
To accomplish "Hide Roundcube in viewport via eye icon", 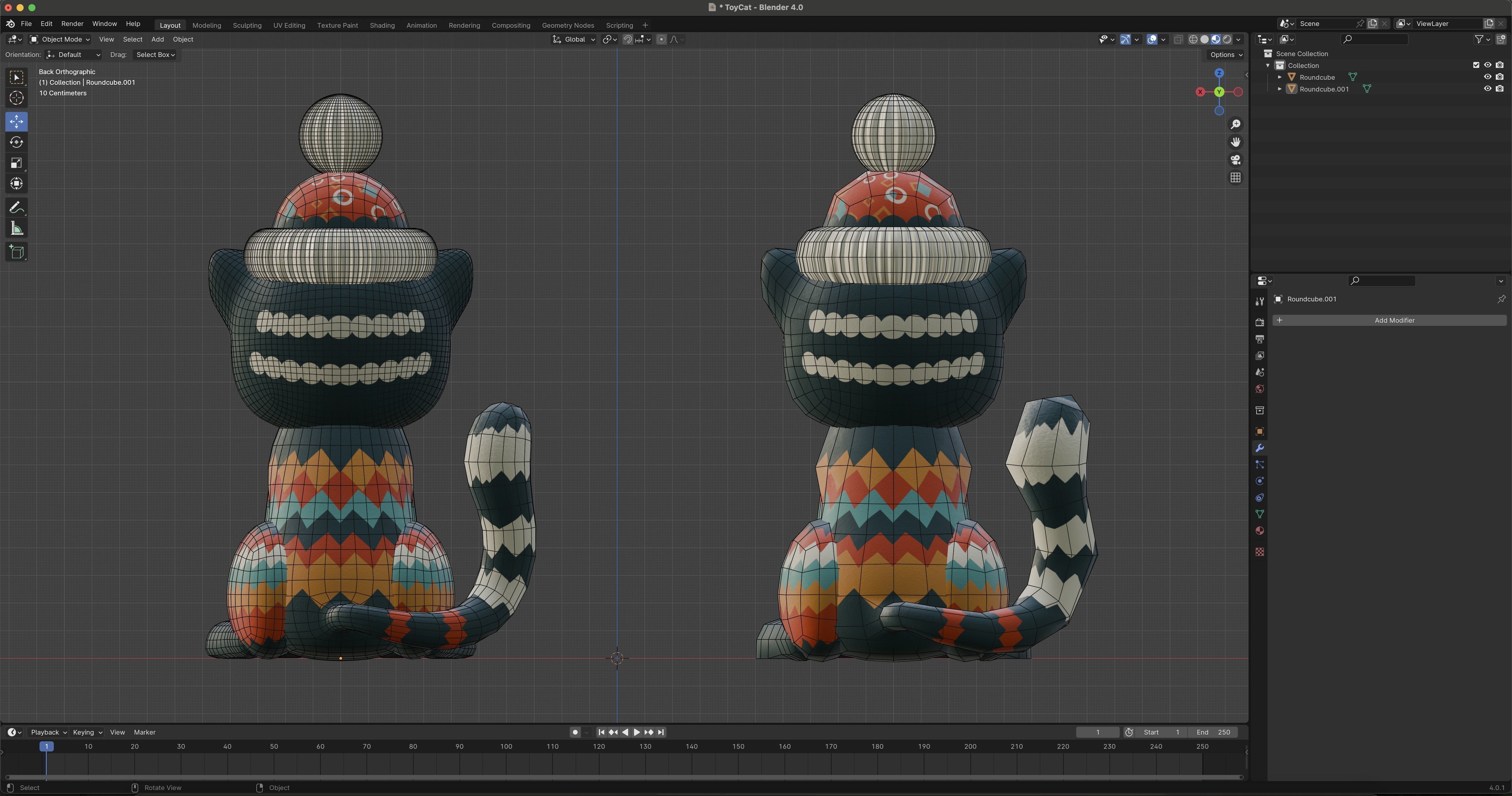I will (1487, 77).
